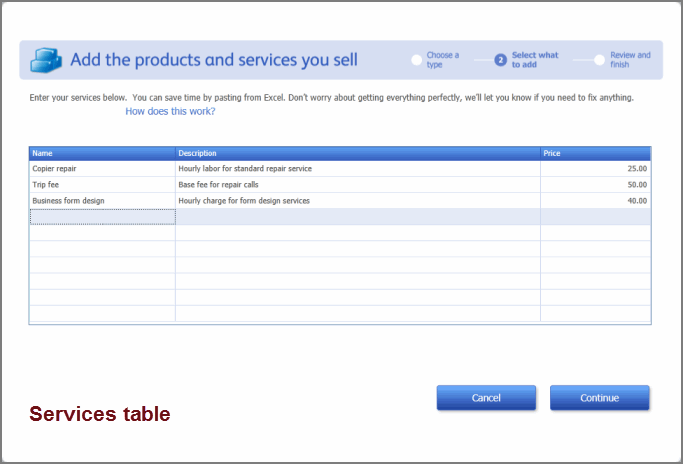Click 'Base fee for repair calls' cell

358,185
